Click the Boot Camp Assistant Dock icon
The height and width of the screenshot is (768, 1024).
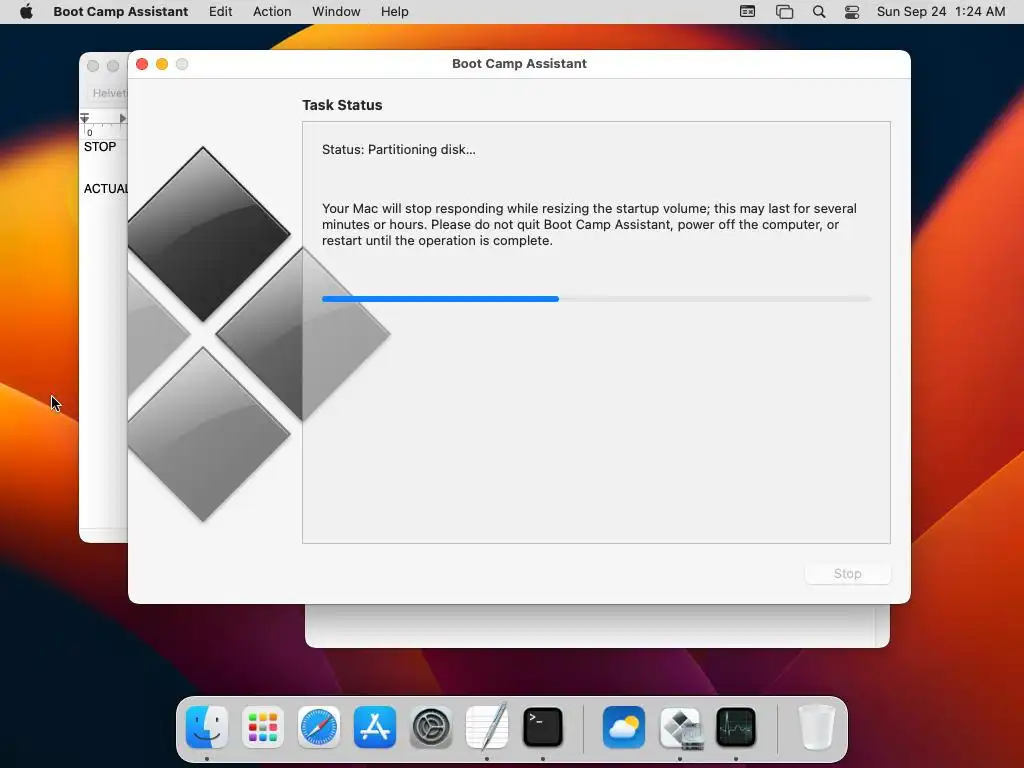pos(680,728)
